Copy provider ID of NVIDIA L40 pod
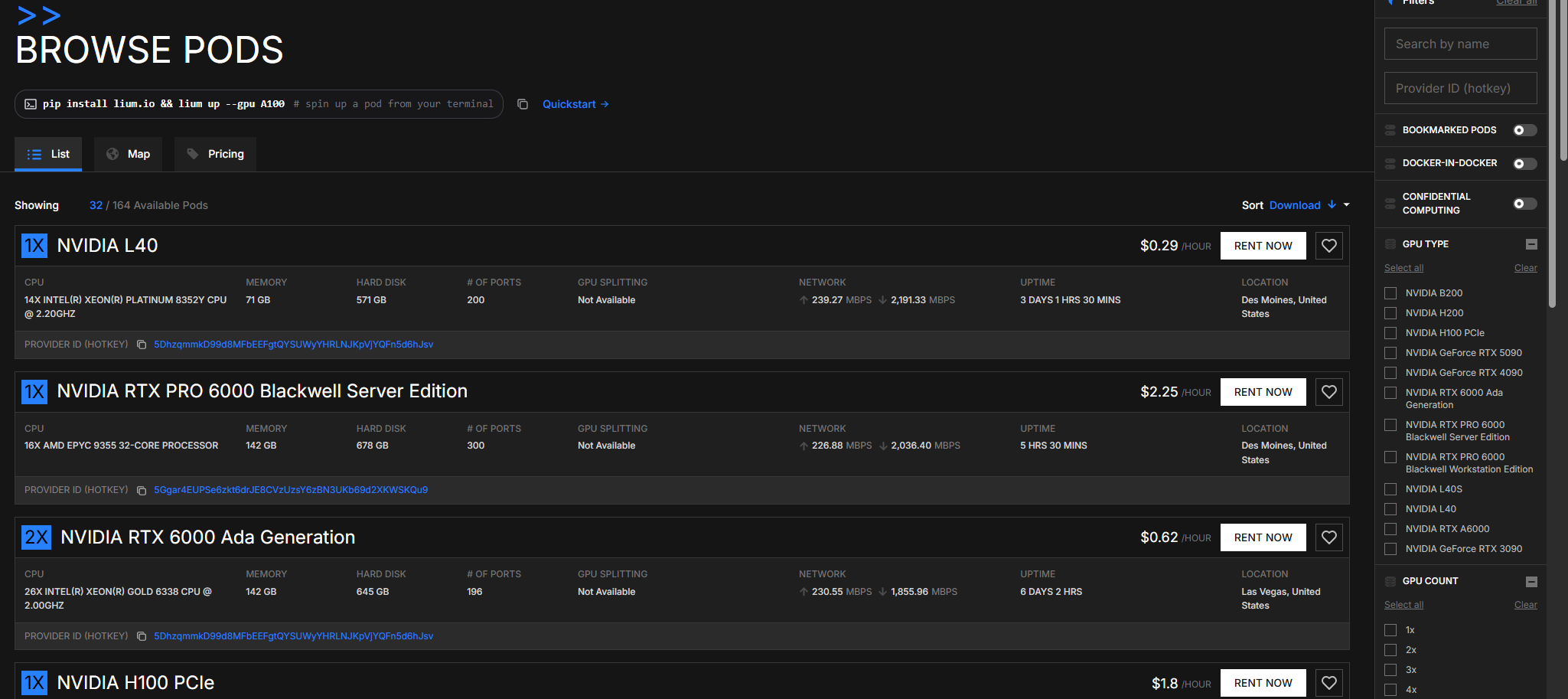Viewport: 1568px width, 699px height. coord(142,345)
